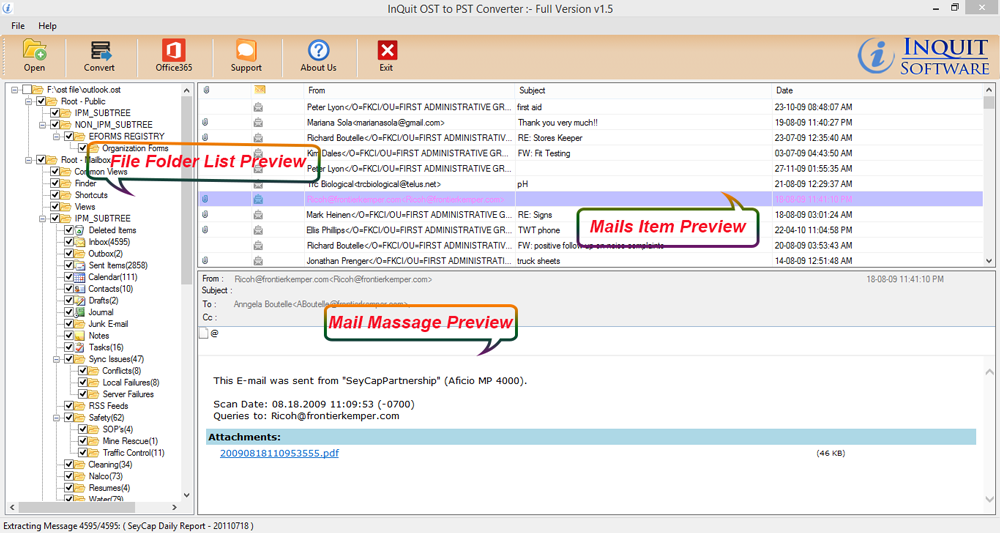Collapse the Root - Mailbox node

click(x=28, y=160)
